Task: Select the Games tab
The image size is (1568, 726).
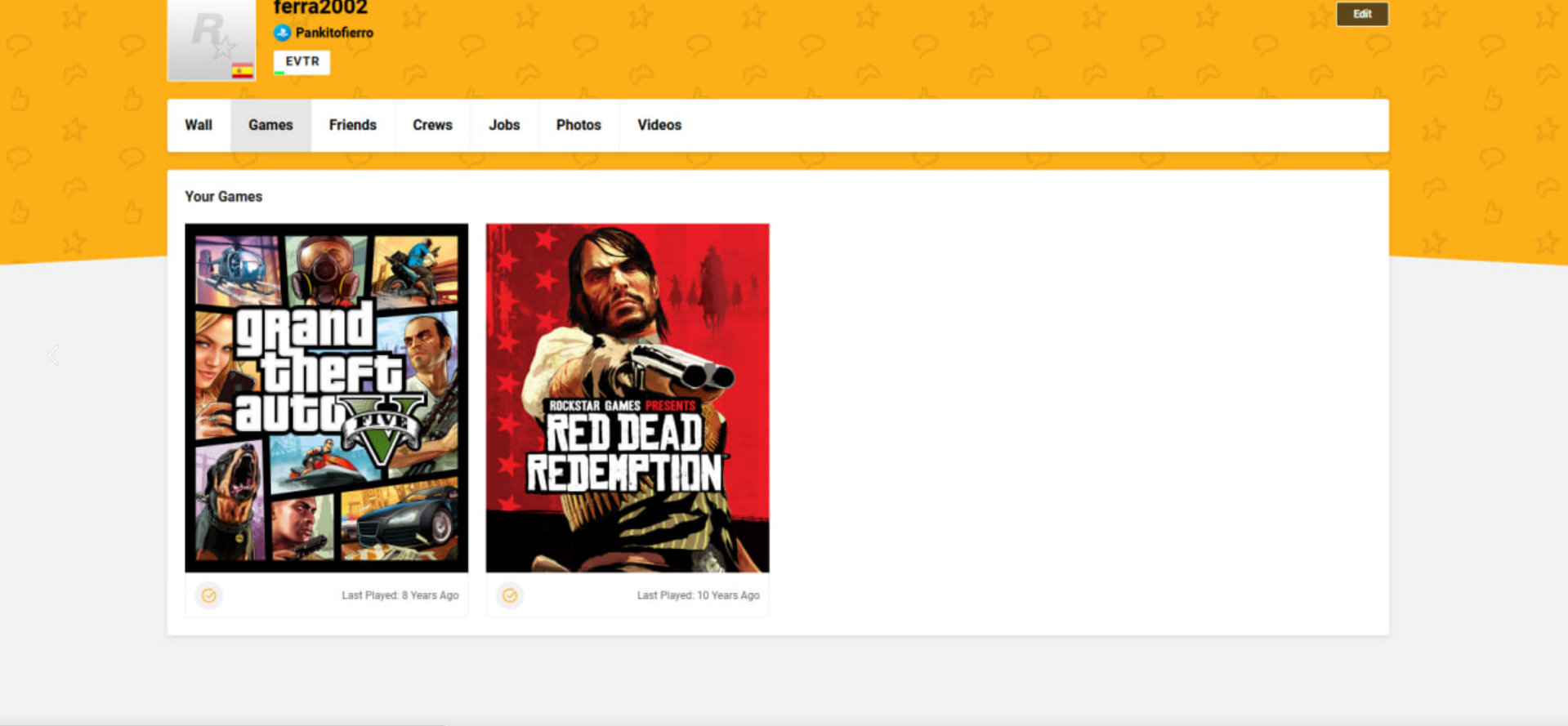Action: pos(270,125)
